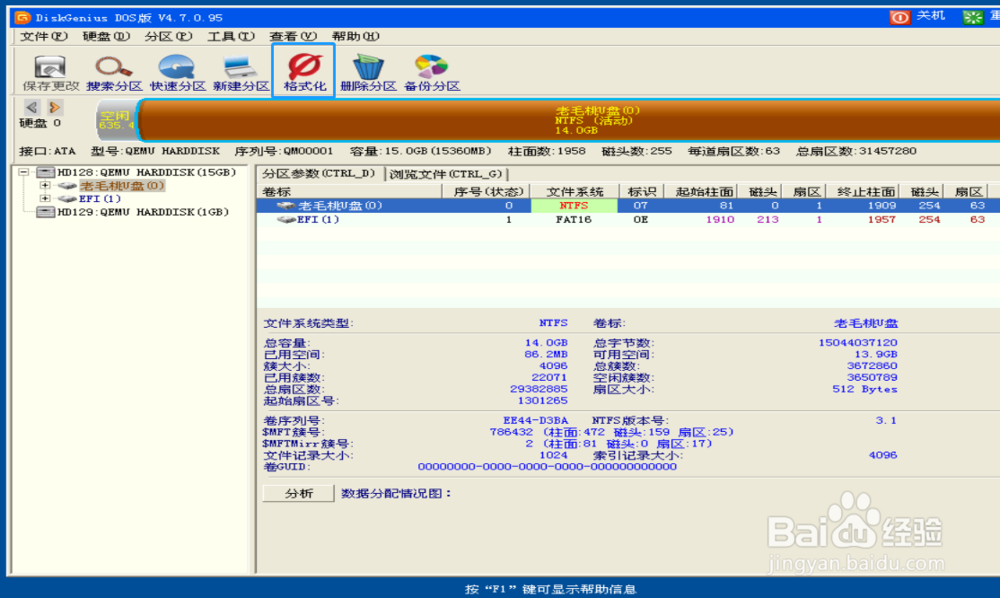Click the 保存更改 save changes icon
Image resolution: width=1000 pixels, height=598 pixels.
coord(50,68)
